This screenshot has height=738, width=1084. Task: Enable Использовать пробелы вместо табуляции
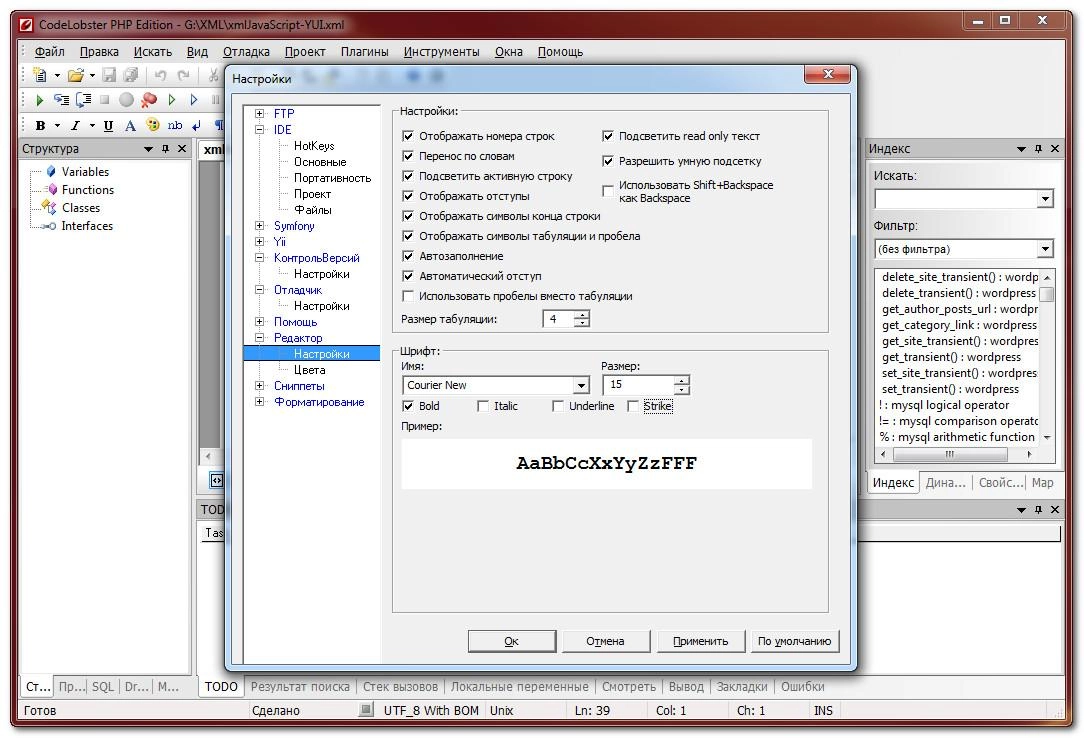coord(408,296)
